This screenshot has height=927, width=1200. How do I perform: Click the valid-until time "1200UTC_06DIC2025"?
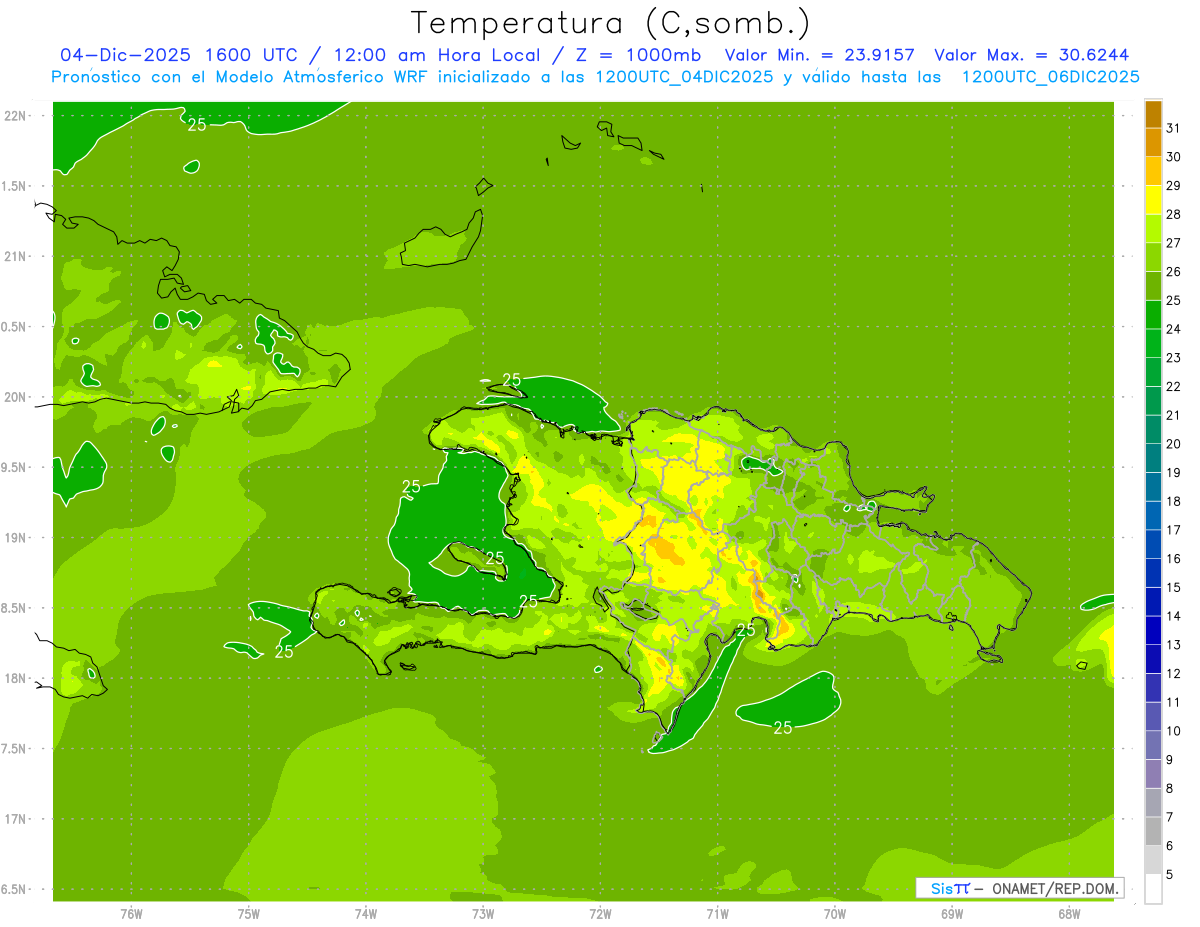1050,77
